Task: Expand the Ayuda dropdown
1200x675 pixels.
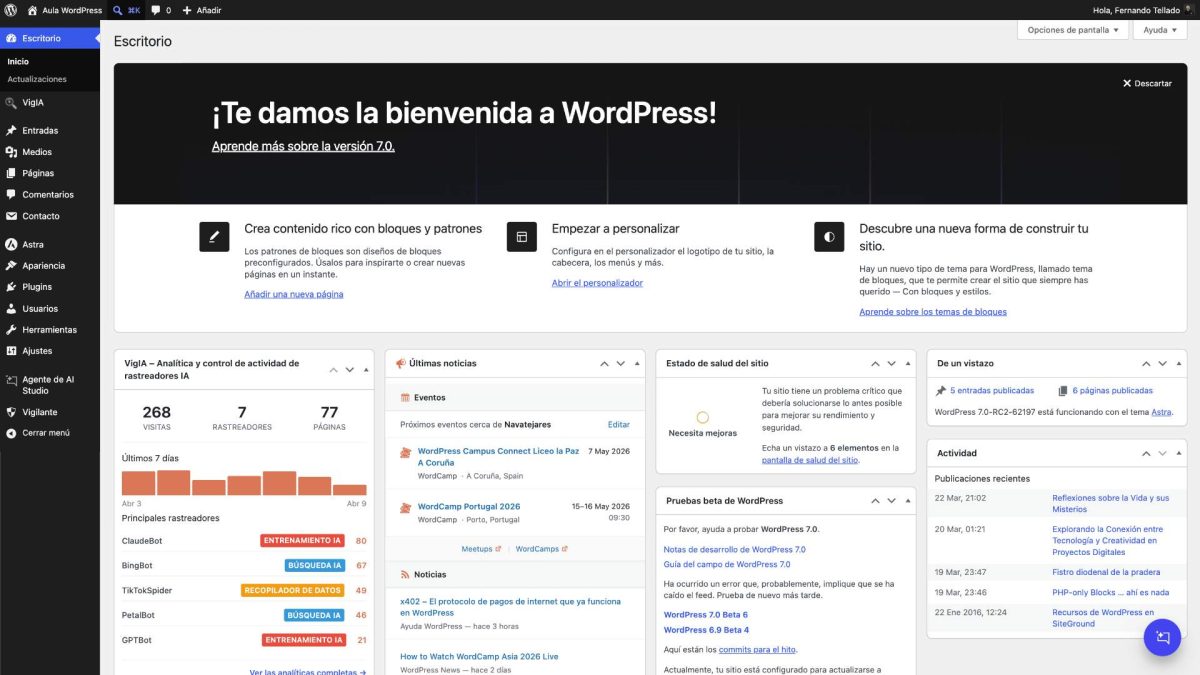Action: click(x=1159, y=30)
